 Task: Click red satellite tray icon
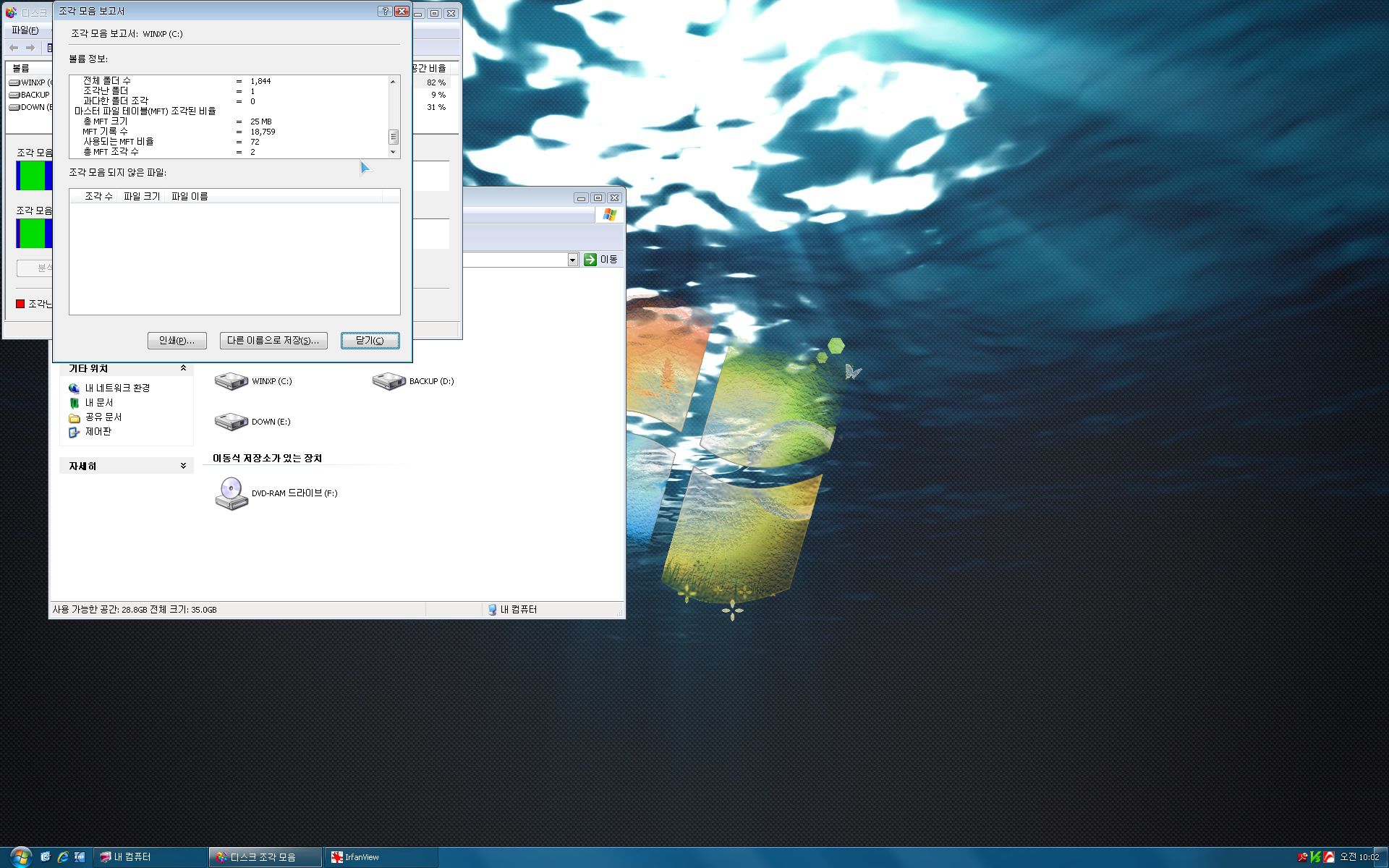click(1303, 857)
